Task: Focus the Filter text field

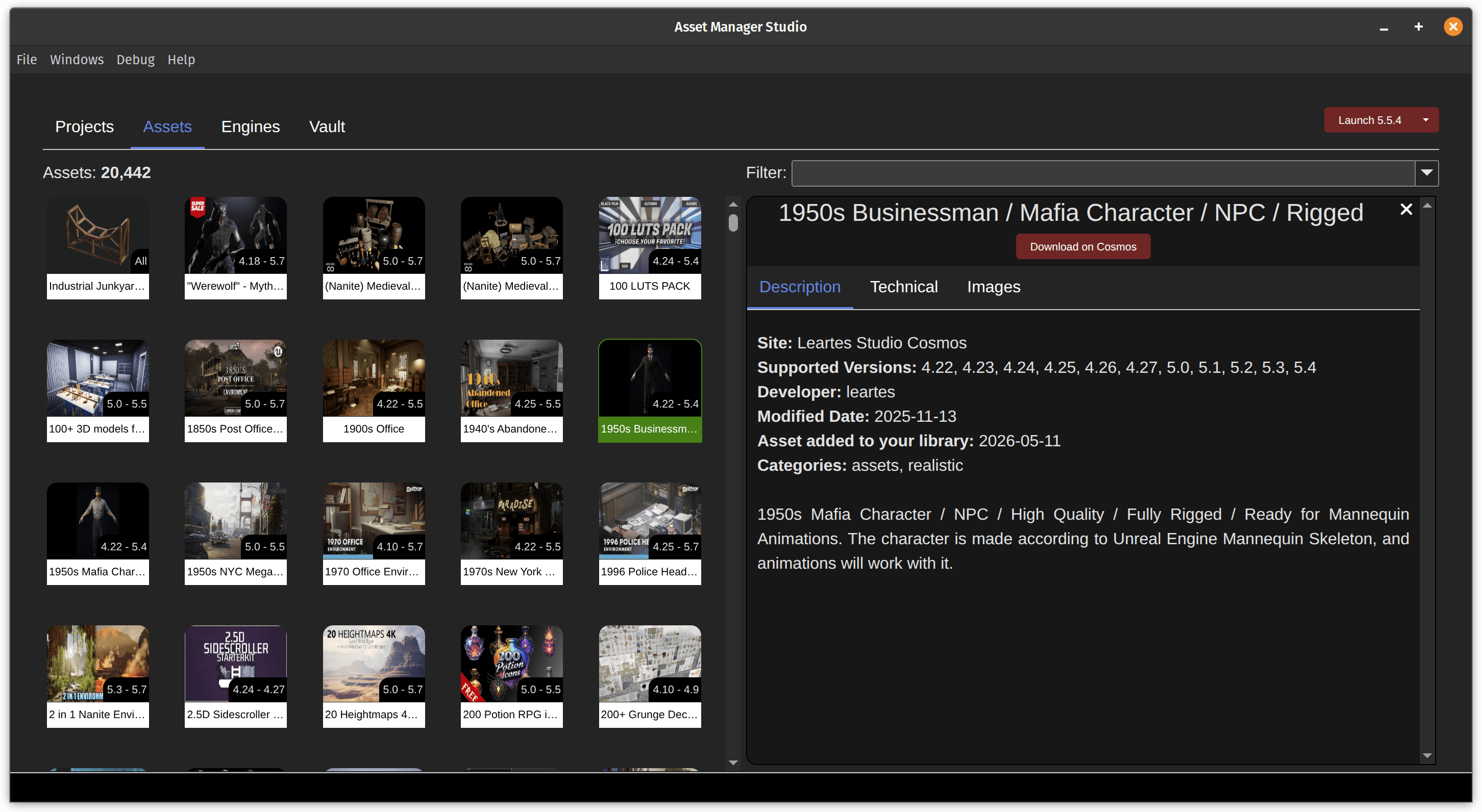Action: click(1103, 172)
